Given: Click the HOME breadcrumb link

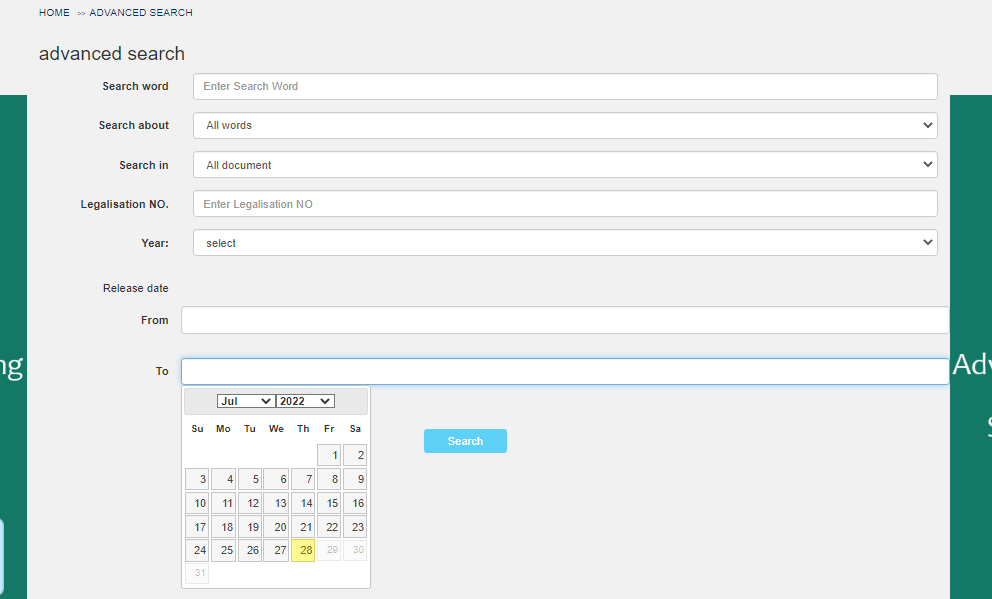Looking at the screenshot, I should tap(54, 13).
